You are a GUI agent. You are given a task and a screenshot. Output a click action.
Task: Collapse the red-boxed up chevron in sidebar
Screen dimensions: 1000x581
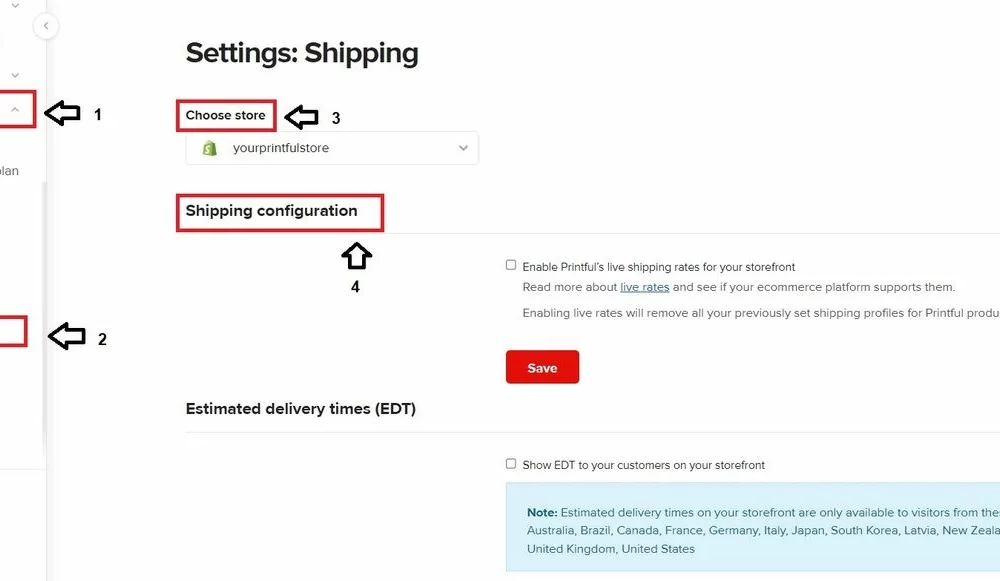click(15, 110)
